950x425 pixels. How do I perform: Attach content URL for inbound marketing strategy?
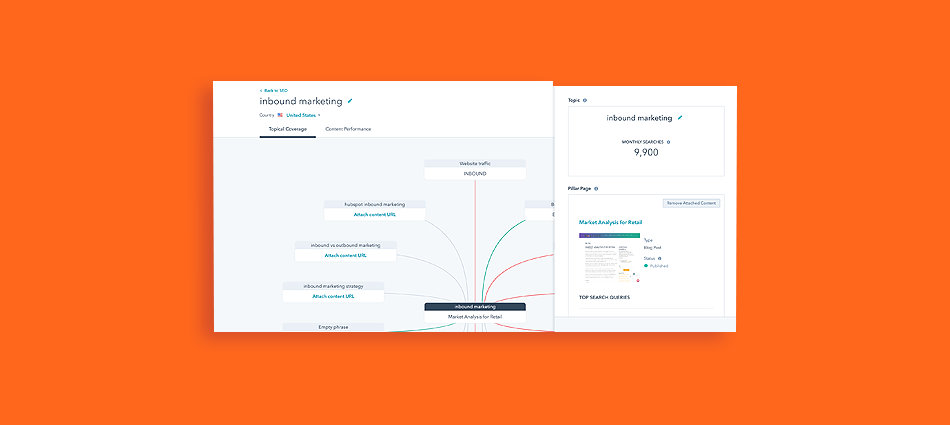(x=333, y=296)
